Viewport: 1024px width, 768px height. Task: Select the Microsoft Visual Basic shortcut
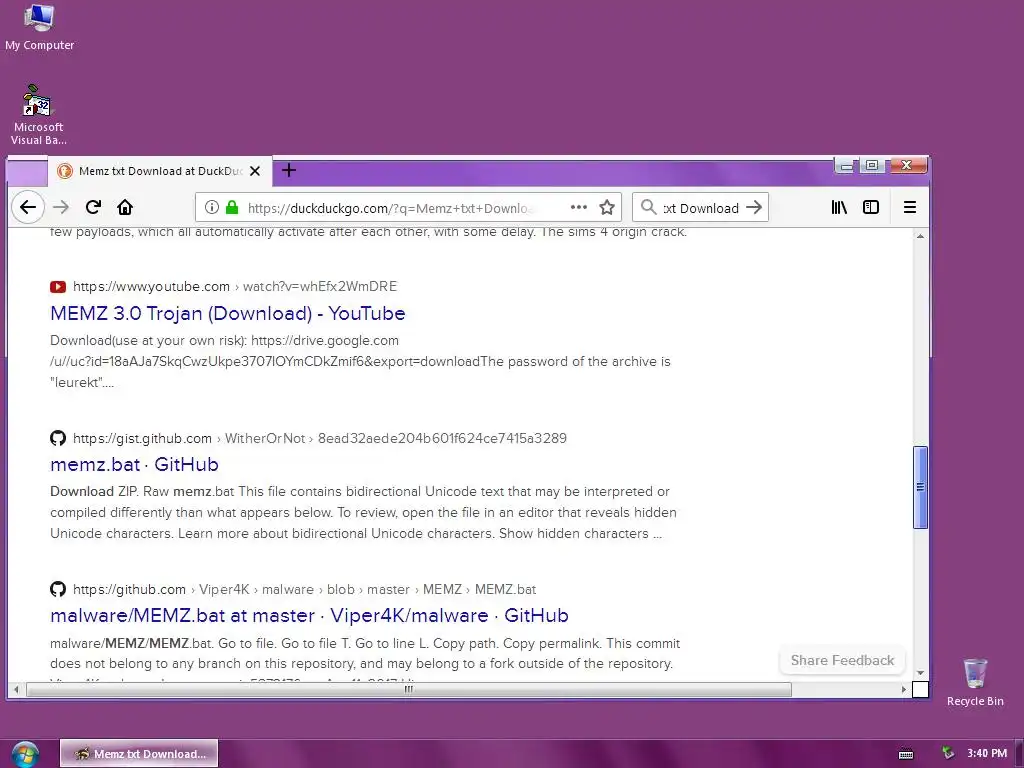pyautogui.click(x=39, y=115)
